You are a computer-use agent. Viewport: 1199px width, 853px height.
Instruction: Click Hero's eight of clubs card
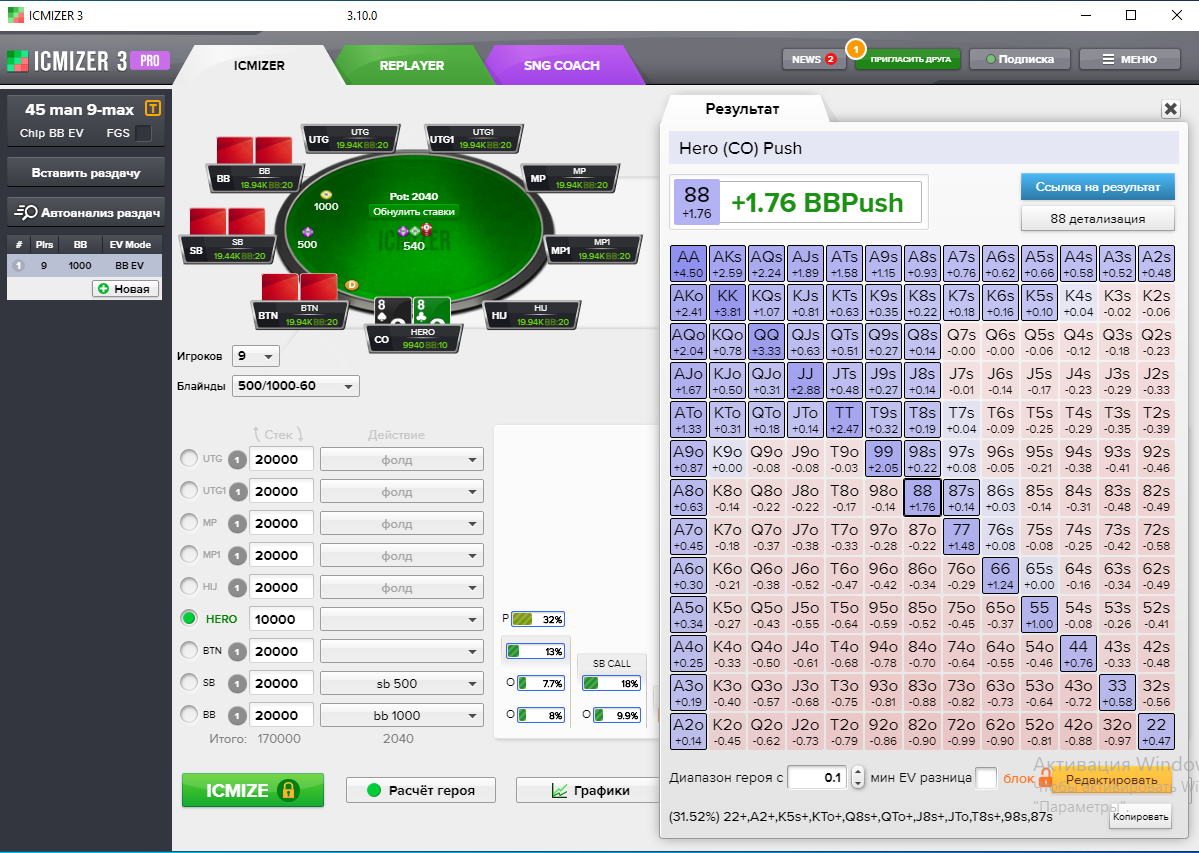(x=431, y=311)
